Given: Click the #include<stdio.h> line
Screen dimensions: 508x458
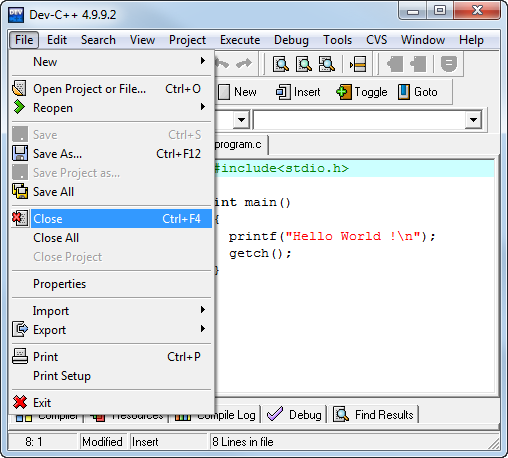Looking at the screenshot, I should click(x=282, y=168).
